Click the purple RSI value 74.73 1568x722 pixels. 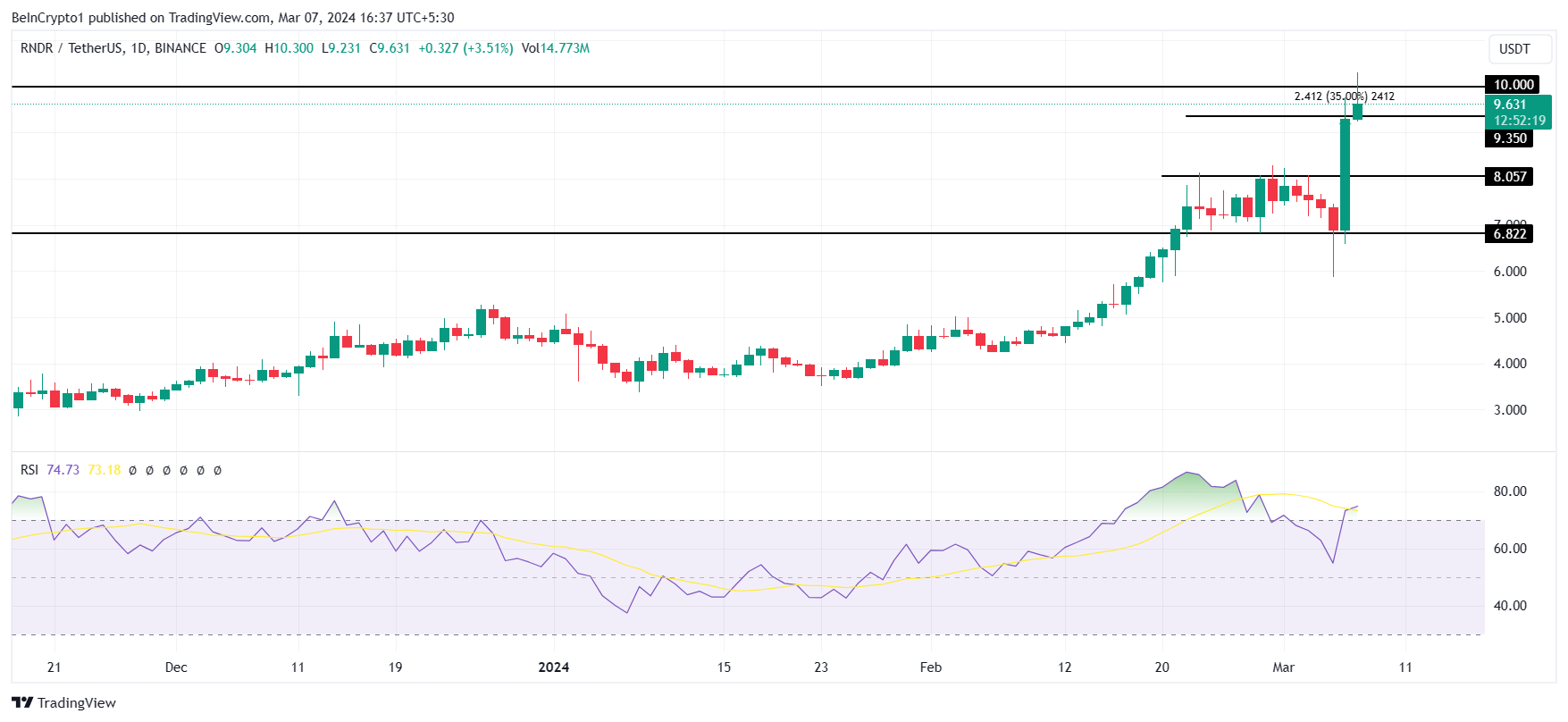(63, 470)
